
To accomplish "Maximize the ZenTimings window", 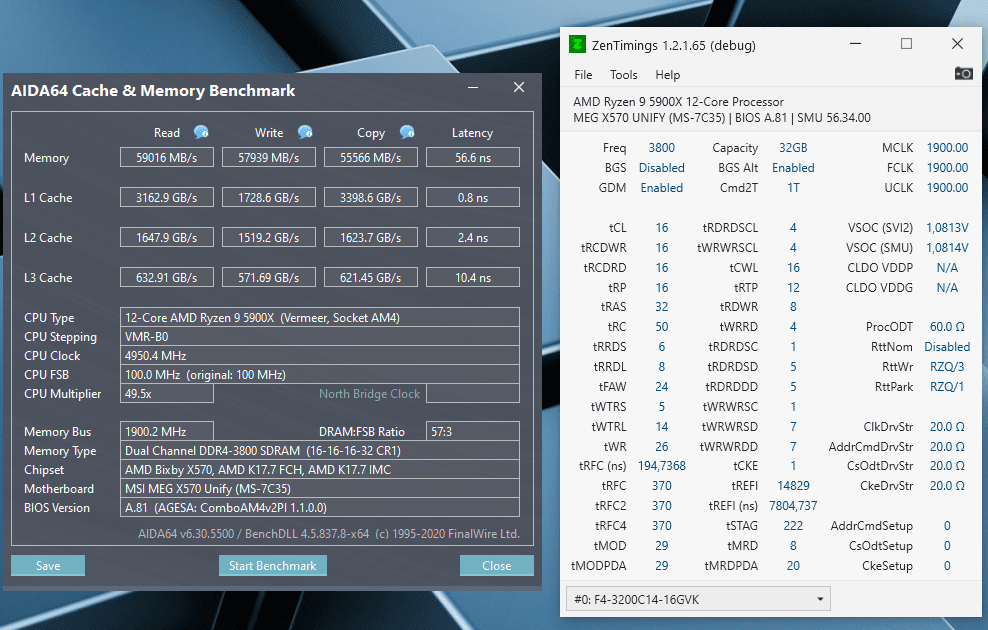I will point(906,43).
